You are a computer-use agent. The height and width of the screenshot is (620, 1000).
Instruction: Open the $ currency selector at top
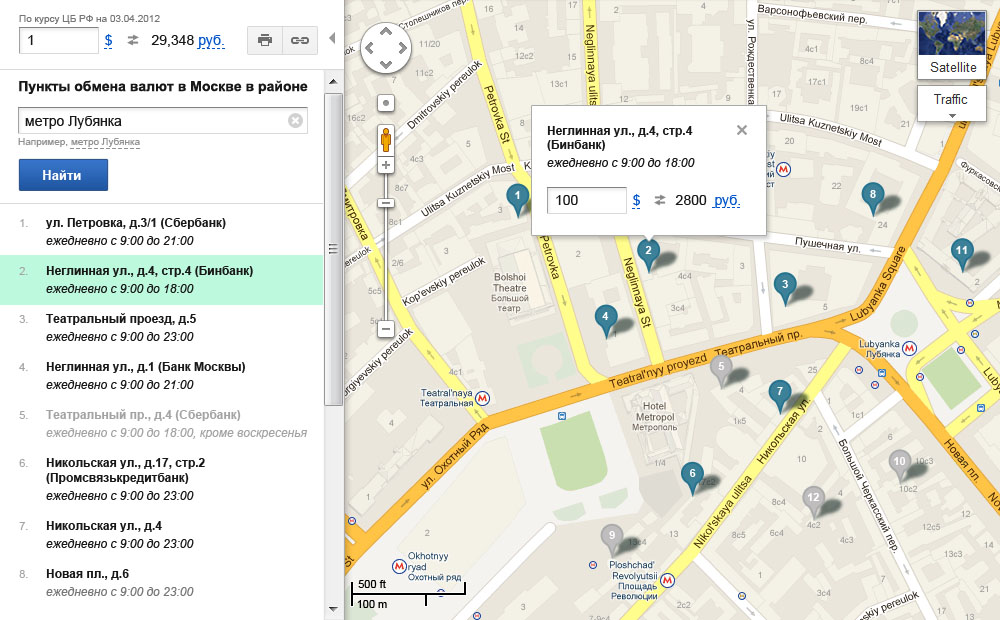(108, 40)
